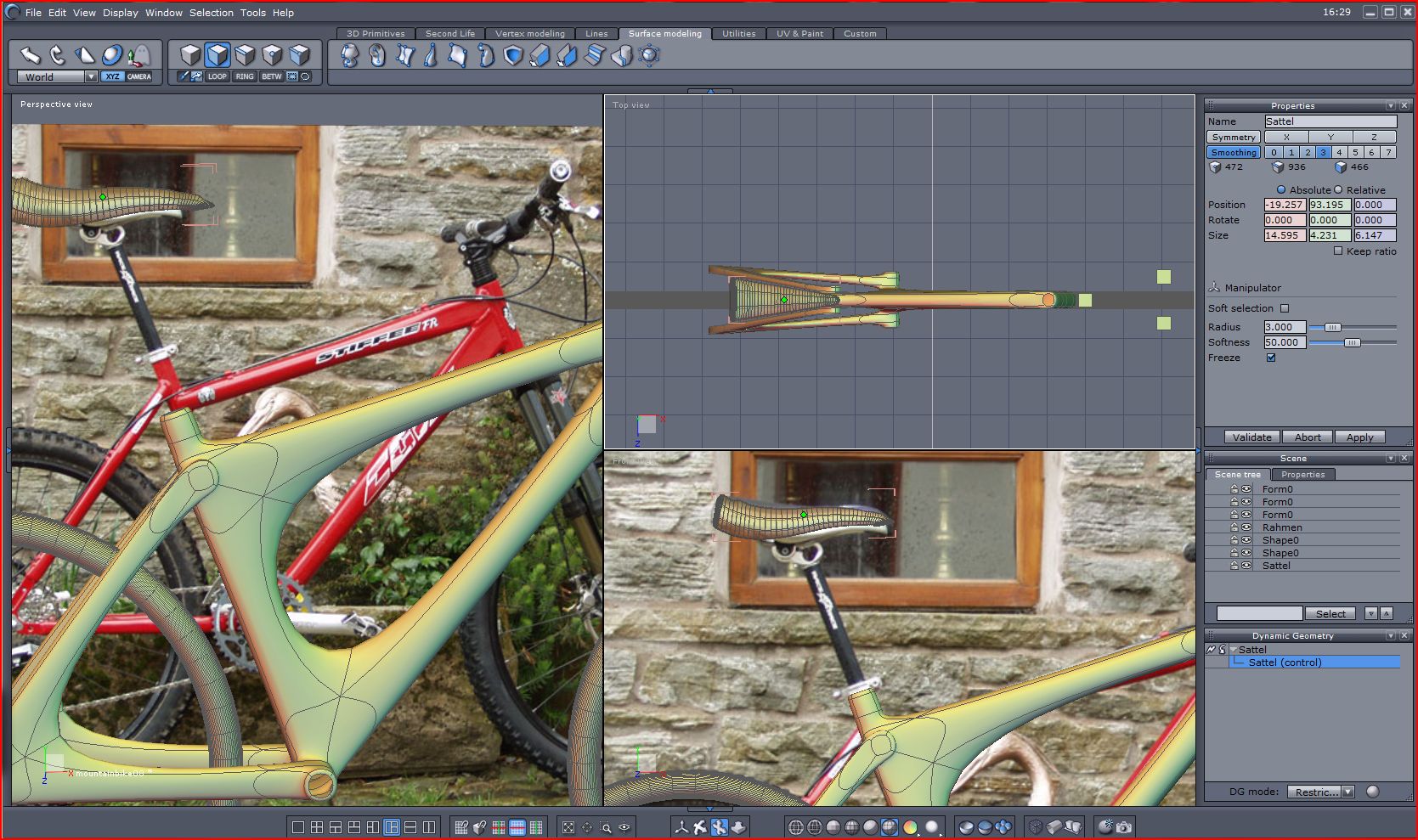The width and height of the screenshot is (1418, 840).
Task: Collapse the Properties panel via its arrow
Action: click(x=1391, y=106)
